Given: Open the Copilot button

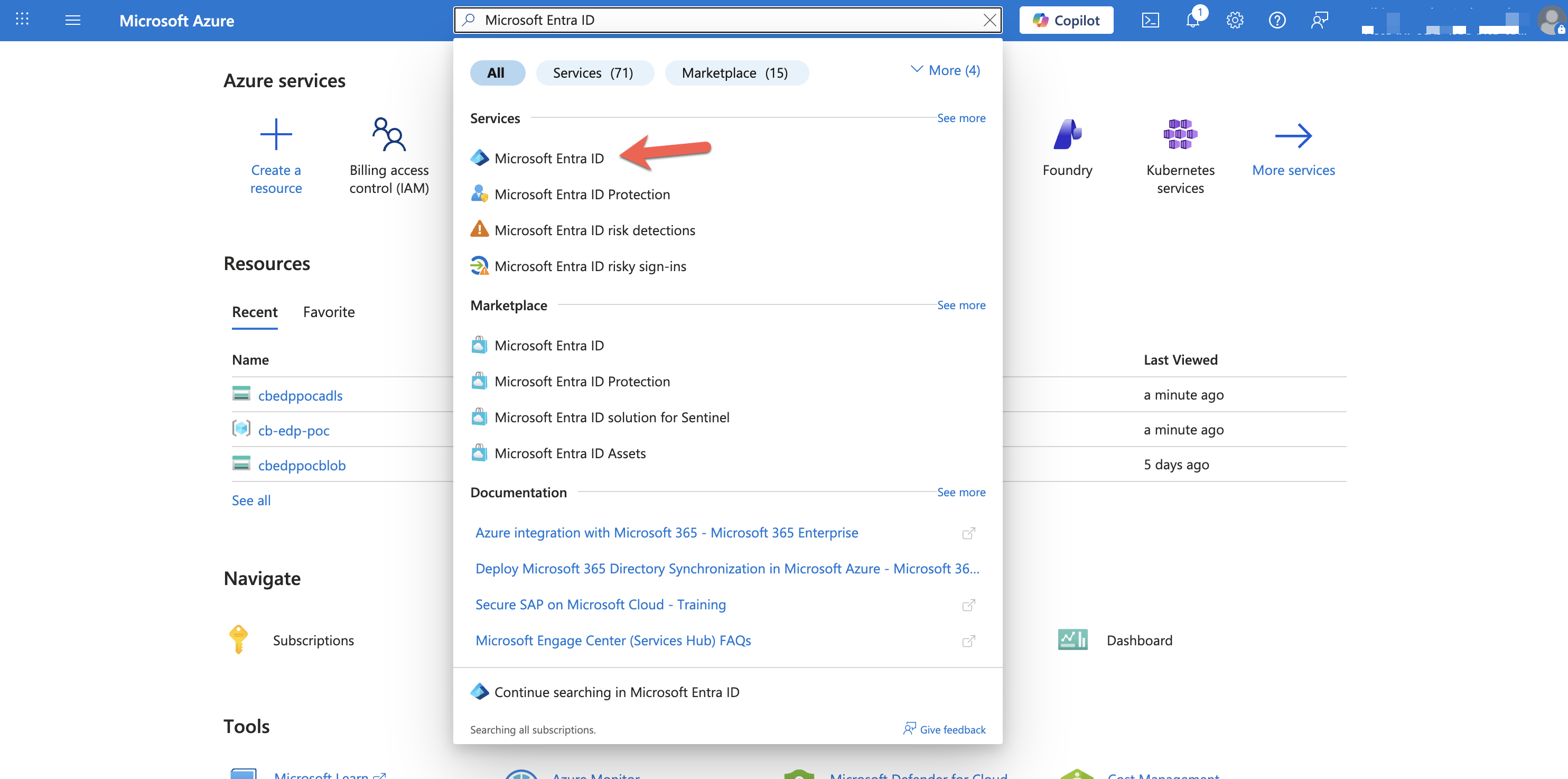Looking at the screenshot, I should click(x=1066, y=21).
